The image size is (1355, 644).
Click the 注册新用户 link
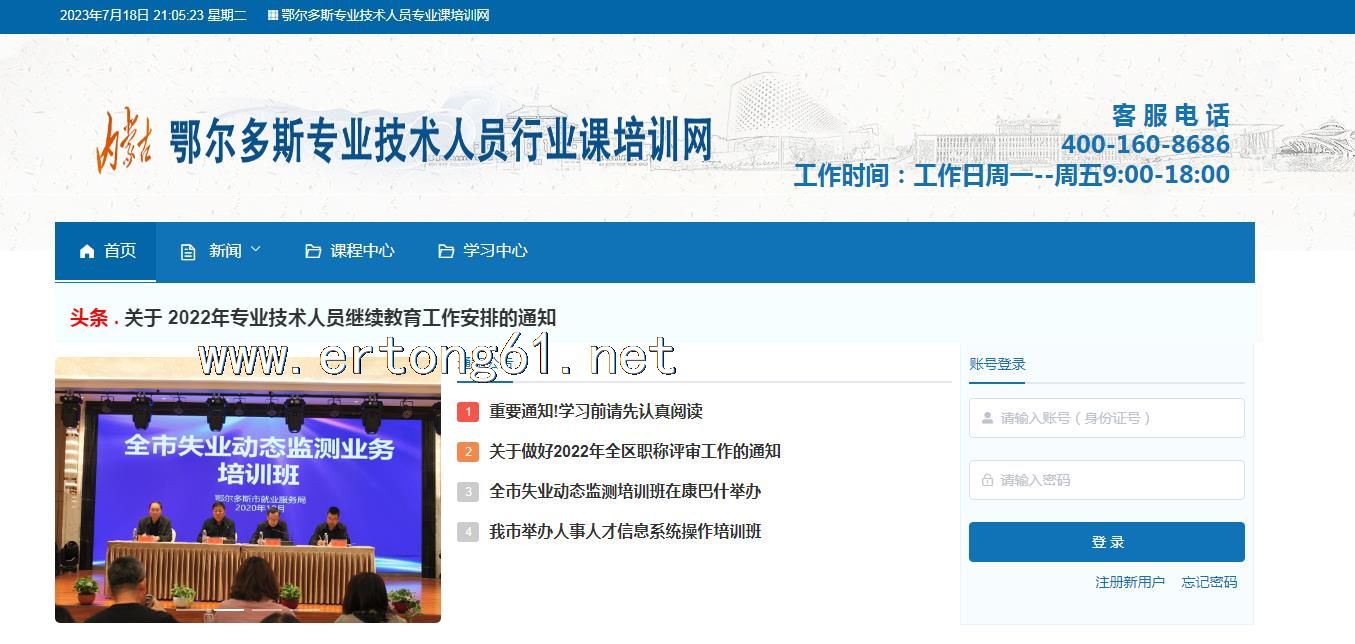click(x=1129, y=582)
